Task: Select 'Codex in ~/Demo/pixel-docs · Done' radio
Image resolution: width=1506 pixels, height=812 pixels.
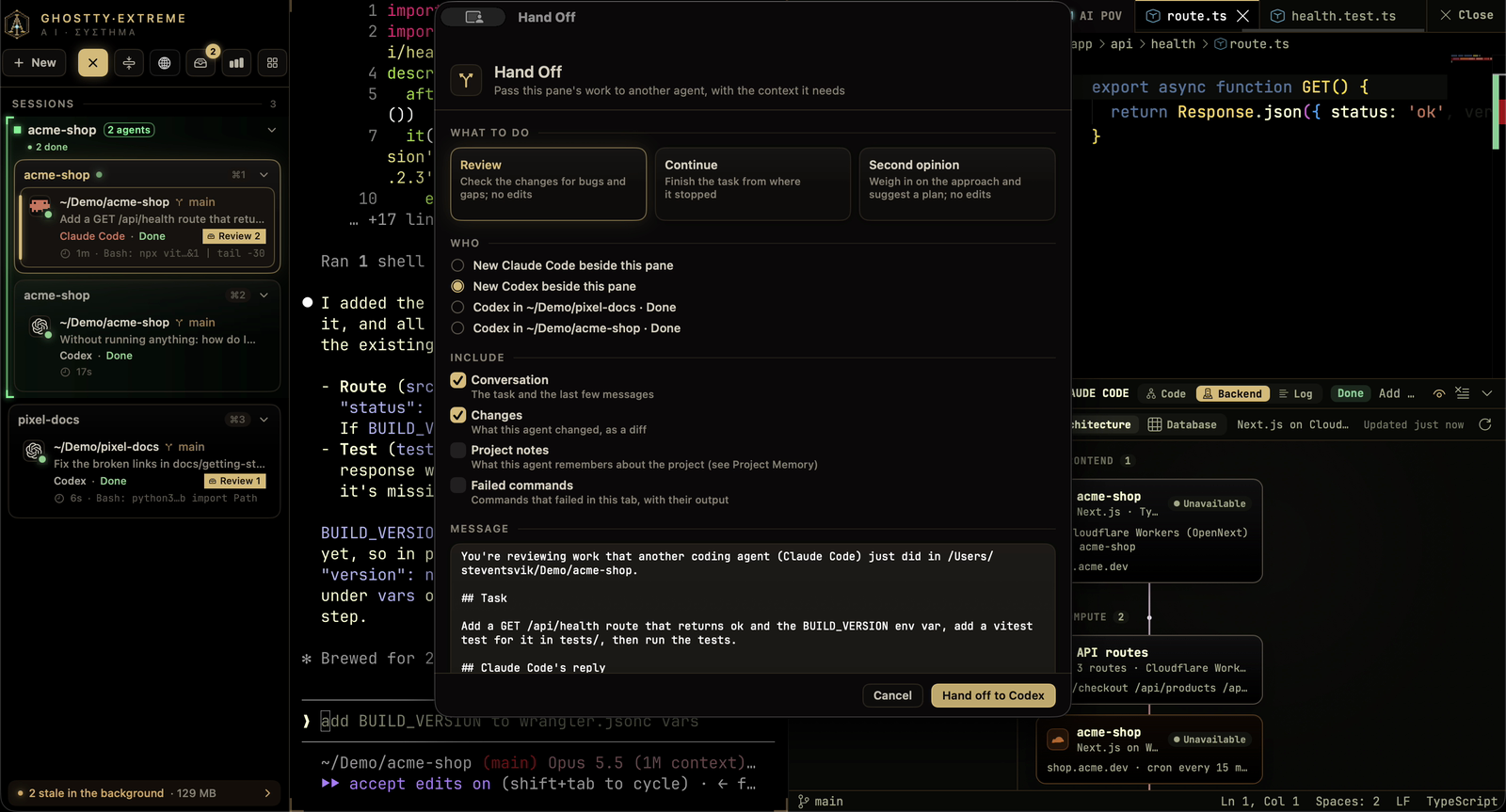Action: [457, 307]
